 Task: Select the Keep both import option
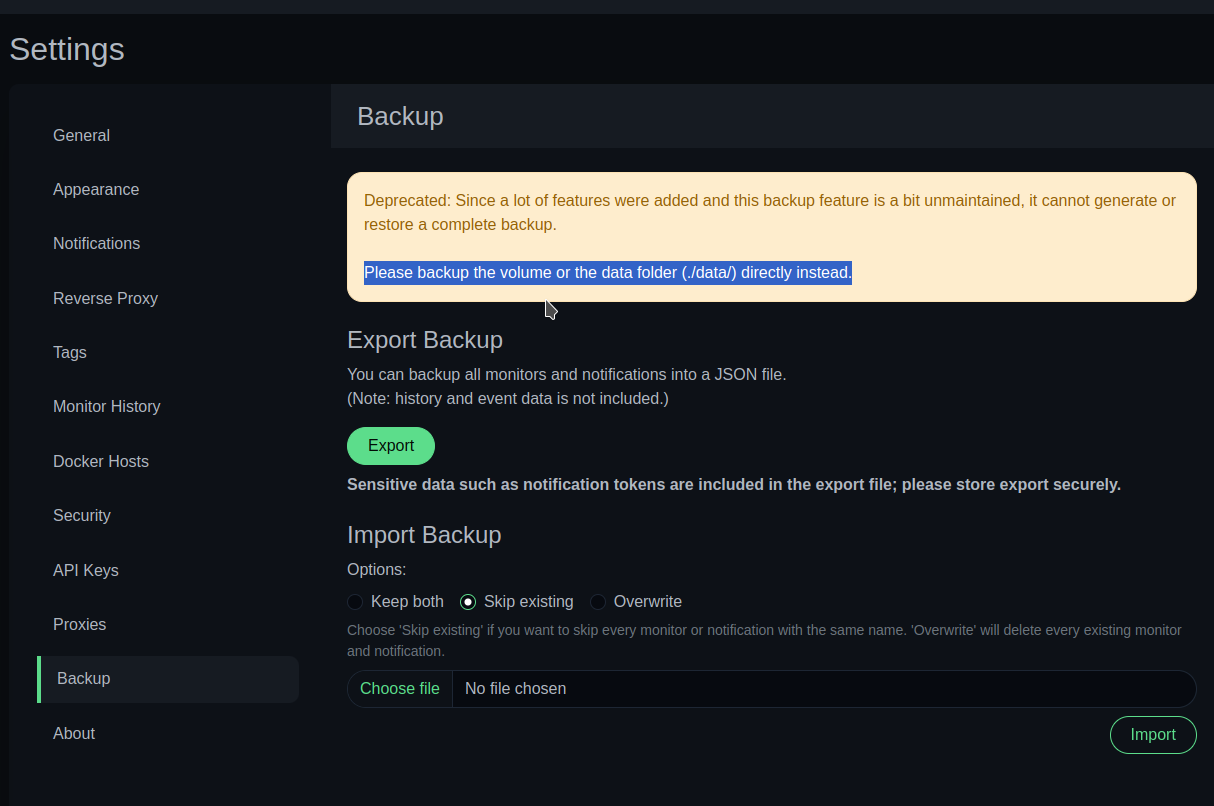tap(355, 601)
